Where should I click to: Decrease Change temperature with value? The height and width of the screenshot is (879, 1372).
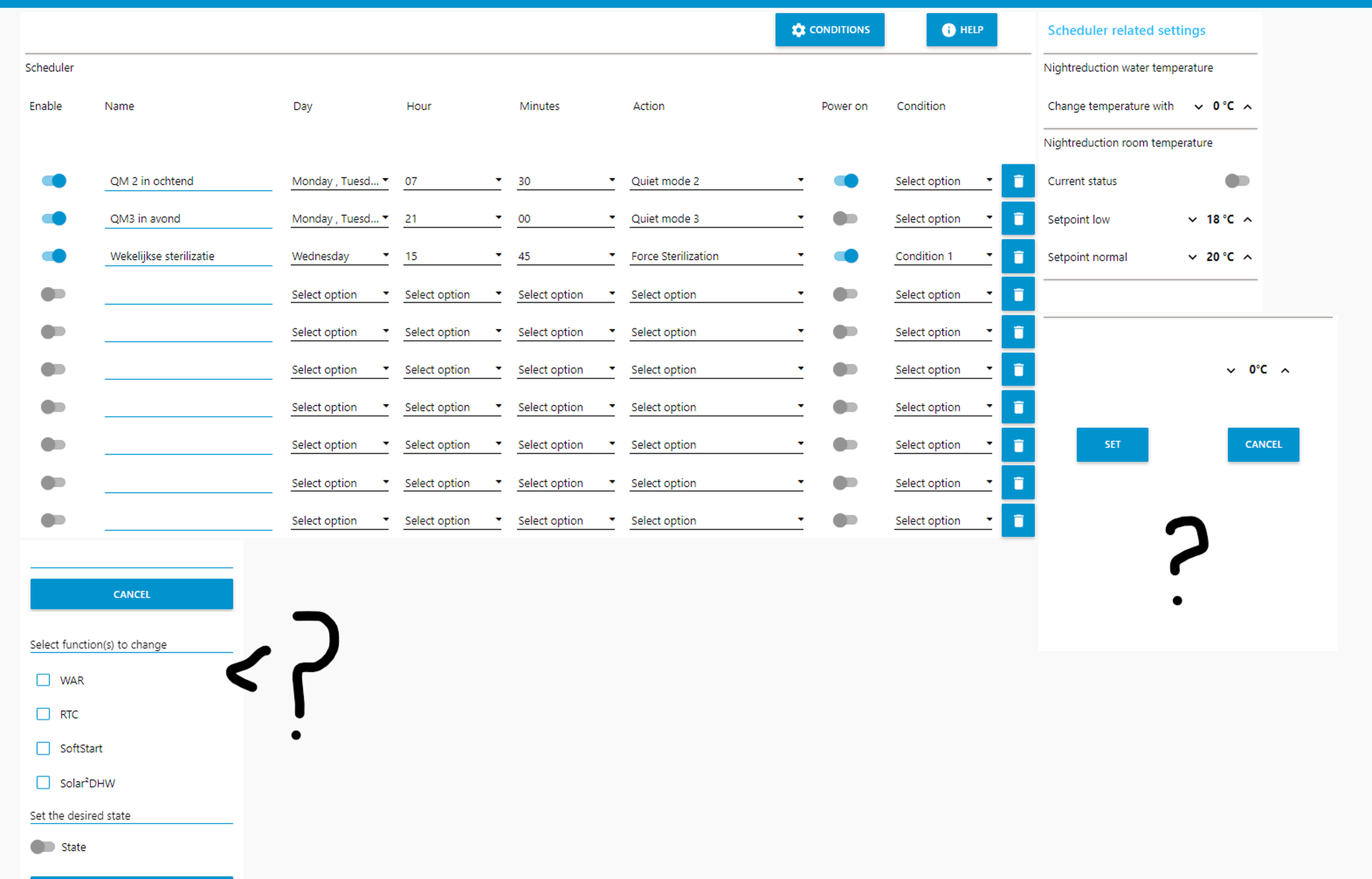1198,107
